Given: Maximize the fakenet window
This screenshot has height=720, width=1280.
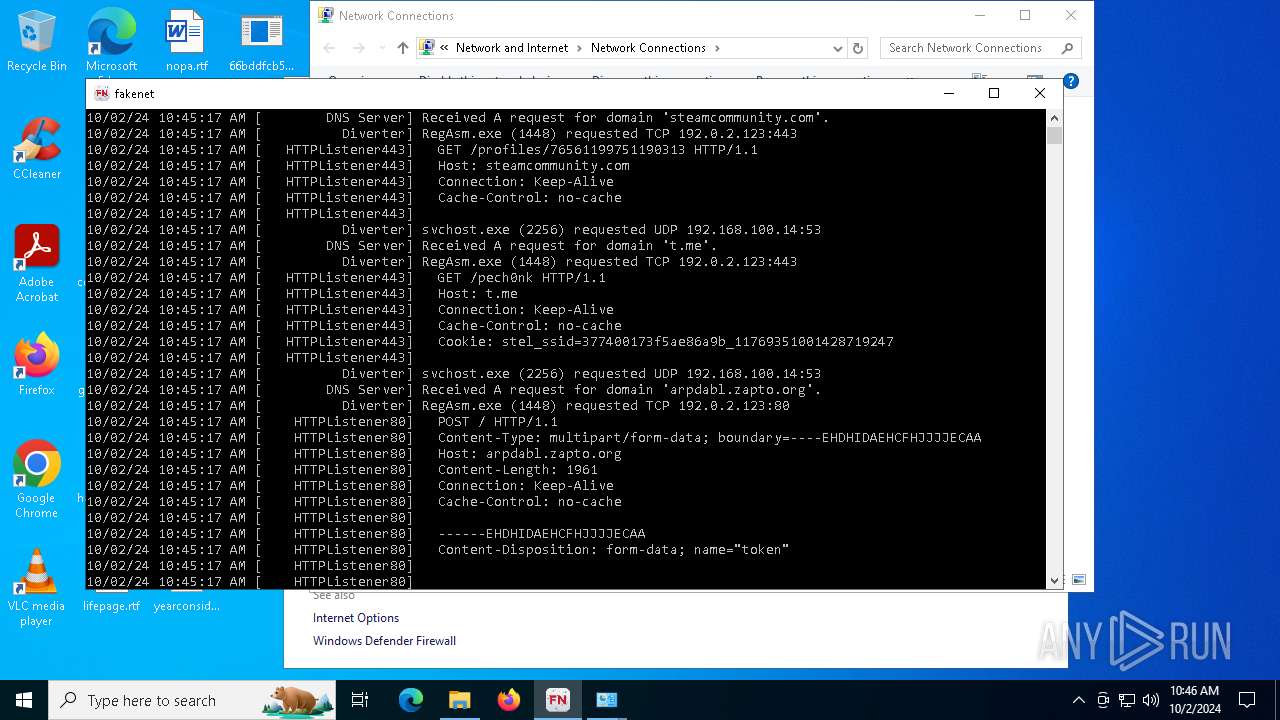Looking at the screenshot, I should click(994, 93).
